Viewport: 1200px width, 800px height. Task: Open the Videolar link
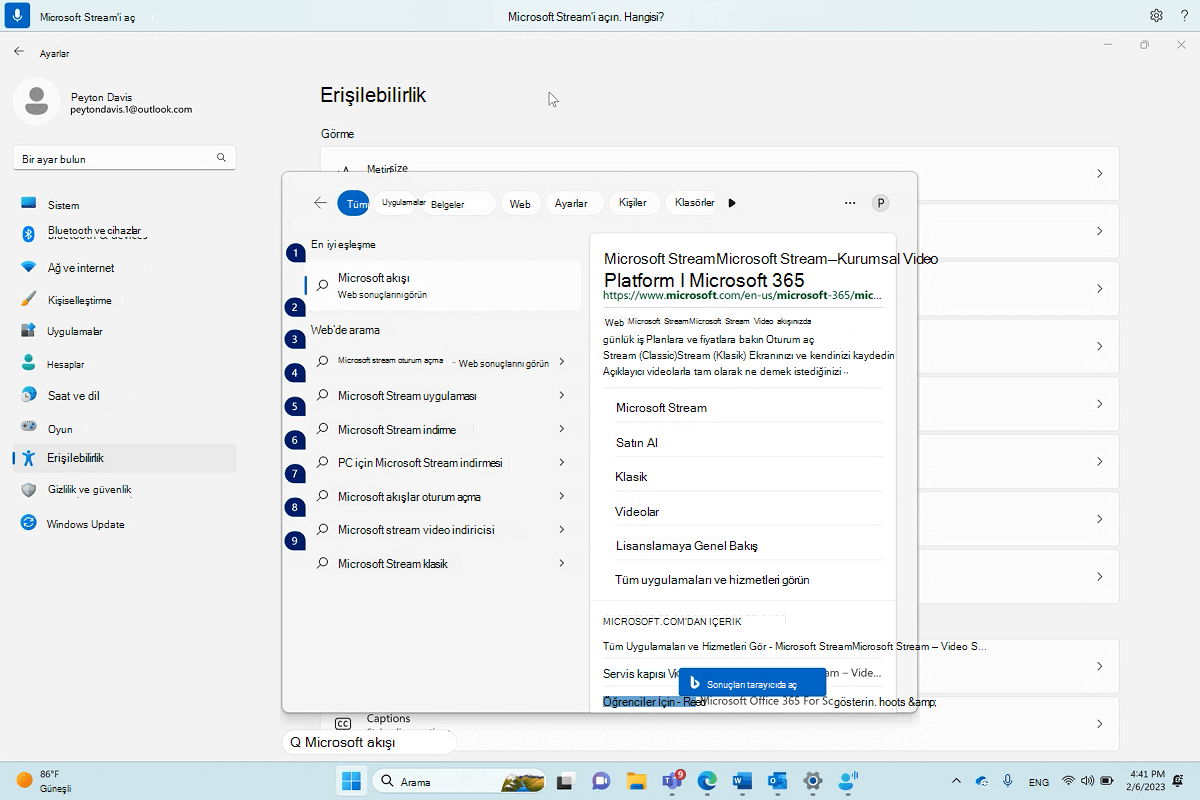coord(637,511)
